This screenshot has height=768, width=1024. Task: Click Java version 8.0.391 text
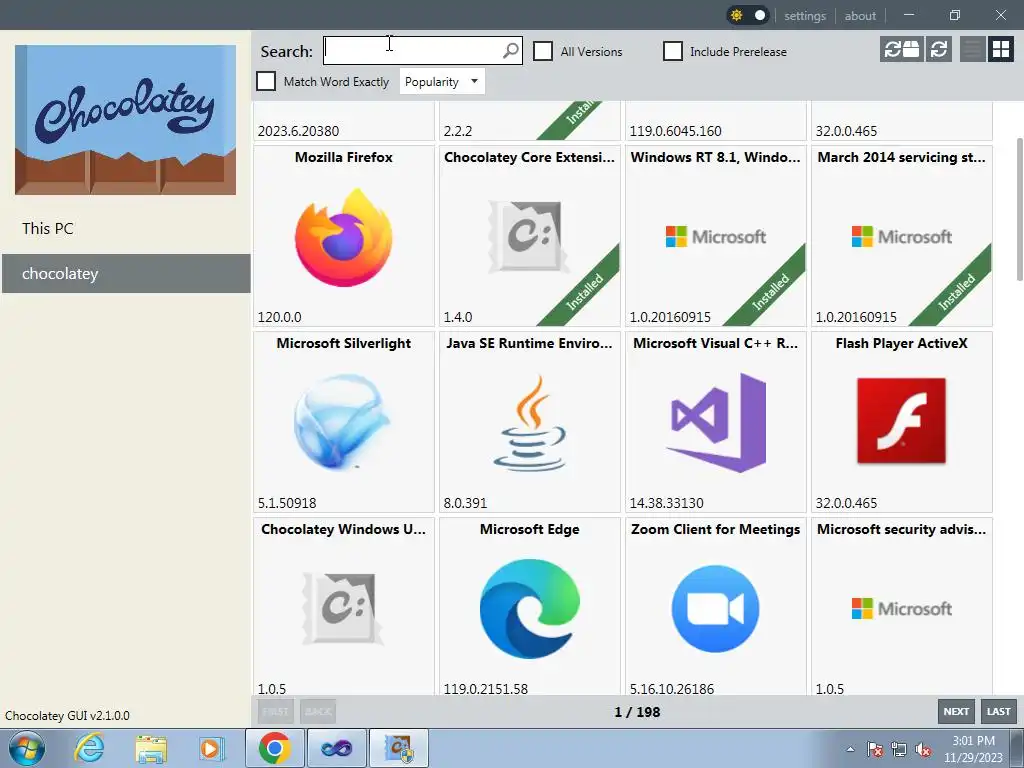(x=465, y=504)
